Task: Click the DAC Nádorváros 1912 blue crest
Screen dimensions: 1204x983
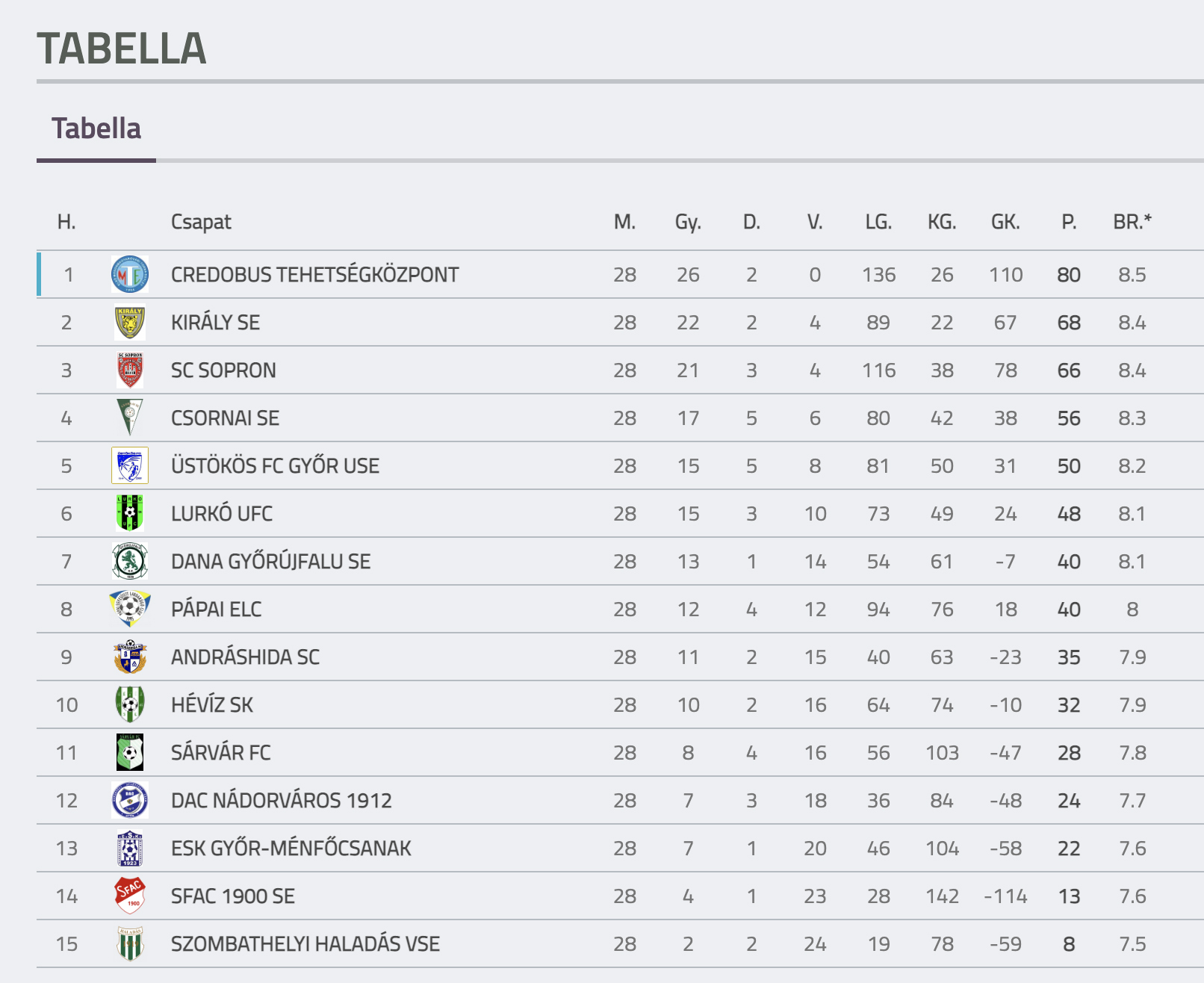Action: pos(130,800)
